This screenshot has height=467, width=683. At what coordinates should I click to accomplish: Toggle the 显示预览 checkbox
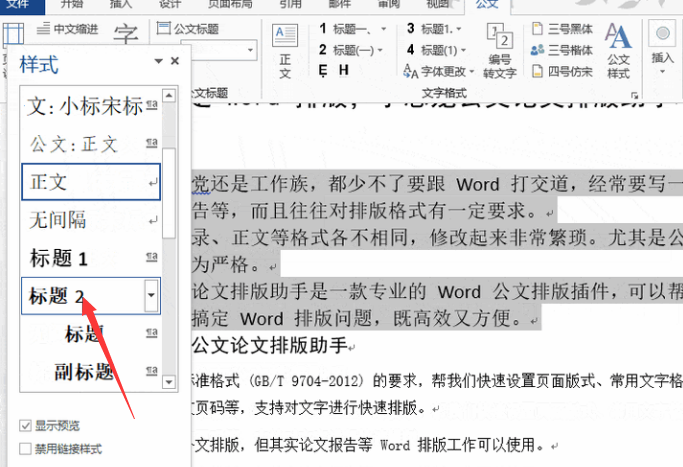26,426
